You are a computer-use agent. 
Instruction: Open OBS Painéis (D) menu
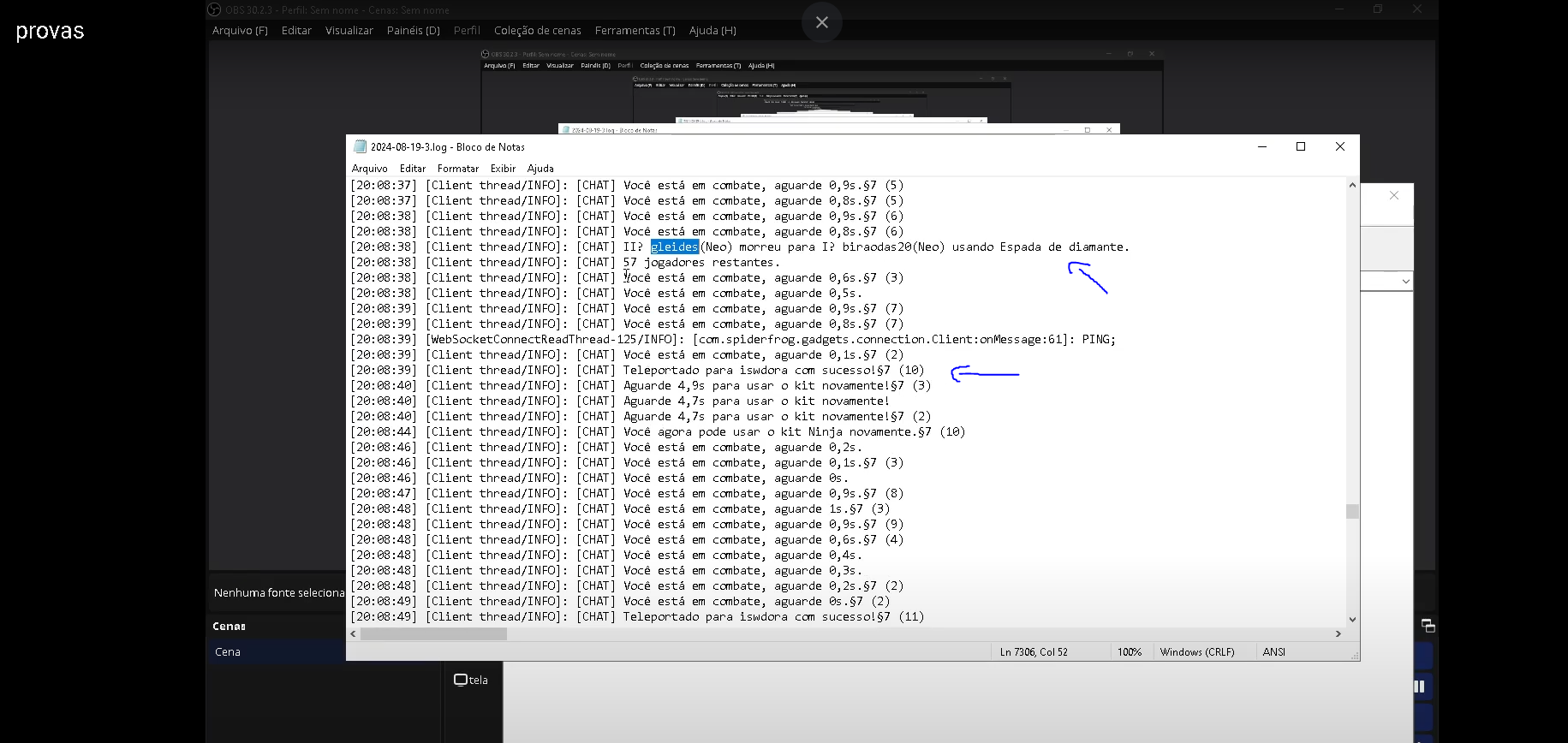414,31
